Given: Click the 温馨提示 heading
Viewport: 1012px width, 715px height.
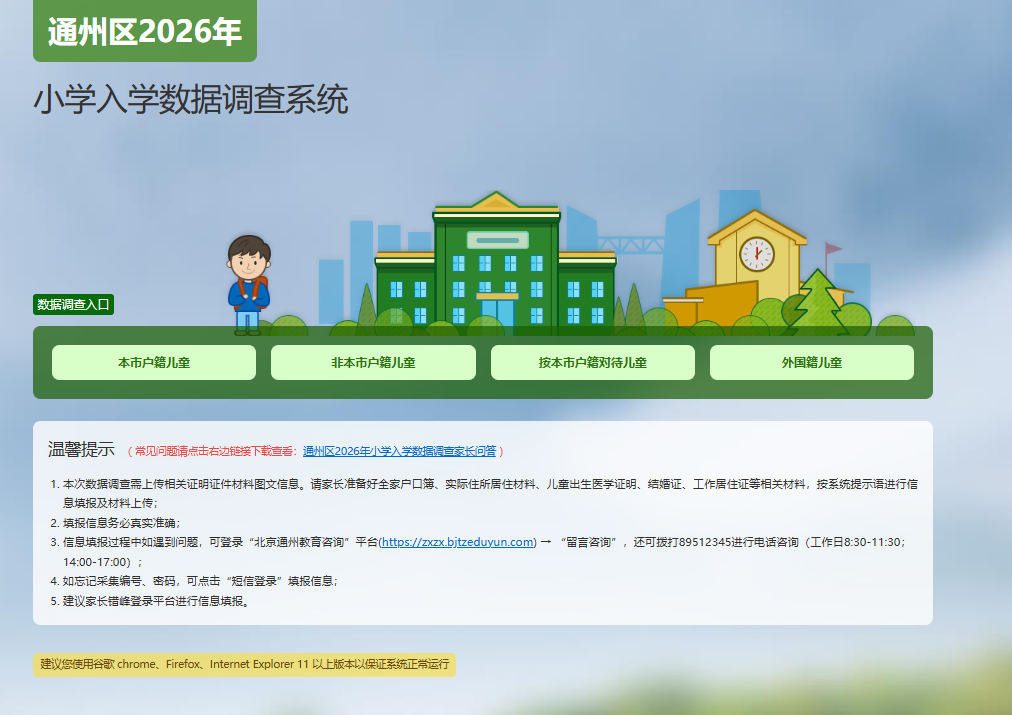Looking at the screenshot, I should click(x=81, y=450).
